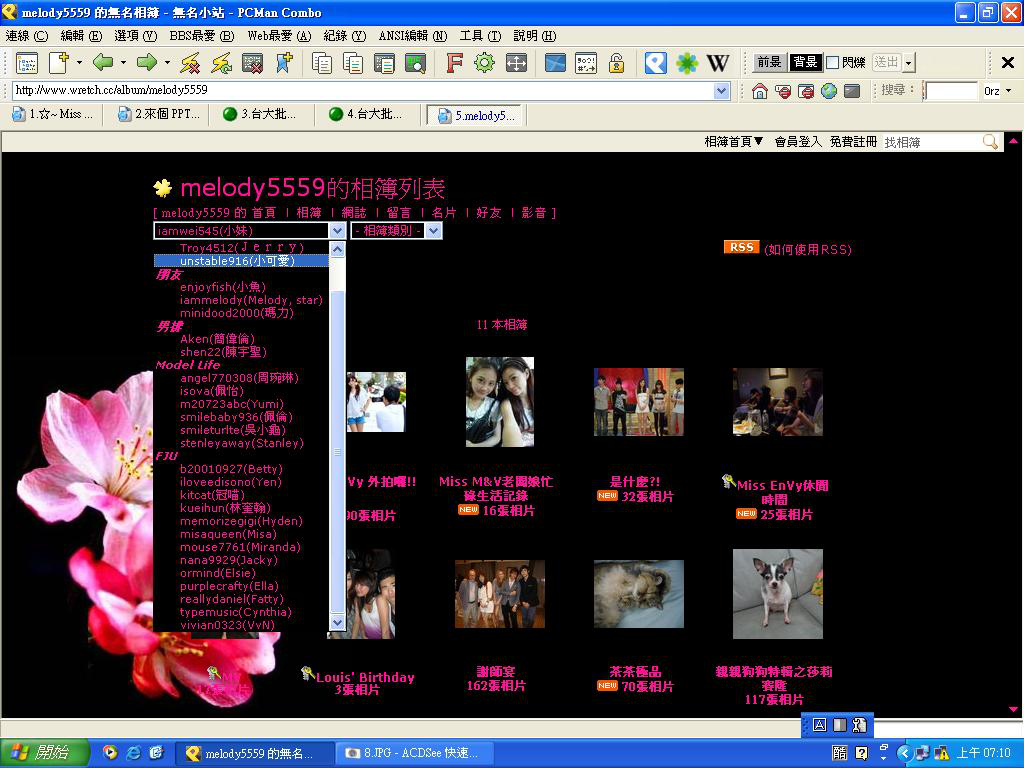Switch to tab 2.來個 PPT
This screenshot has width=1024, height=768.
click(158, 114)
